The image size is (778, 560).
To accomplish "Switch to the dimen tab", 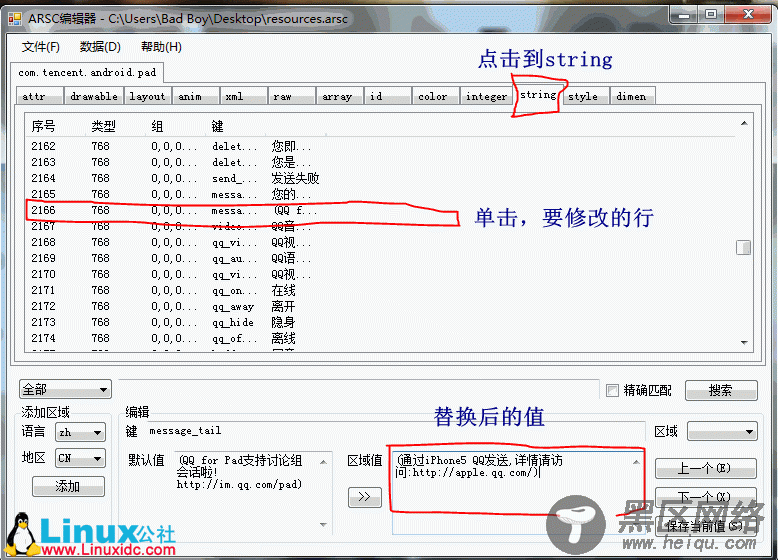I will click(633, 96).
